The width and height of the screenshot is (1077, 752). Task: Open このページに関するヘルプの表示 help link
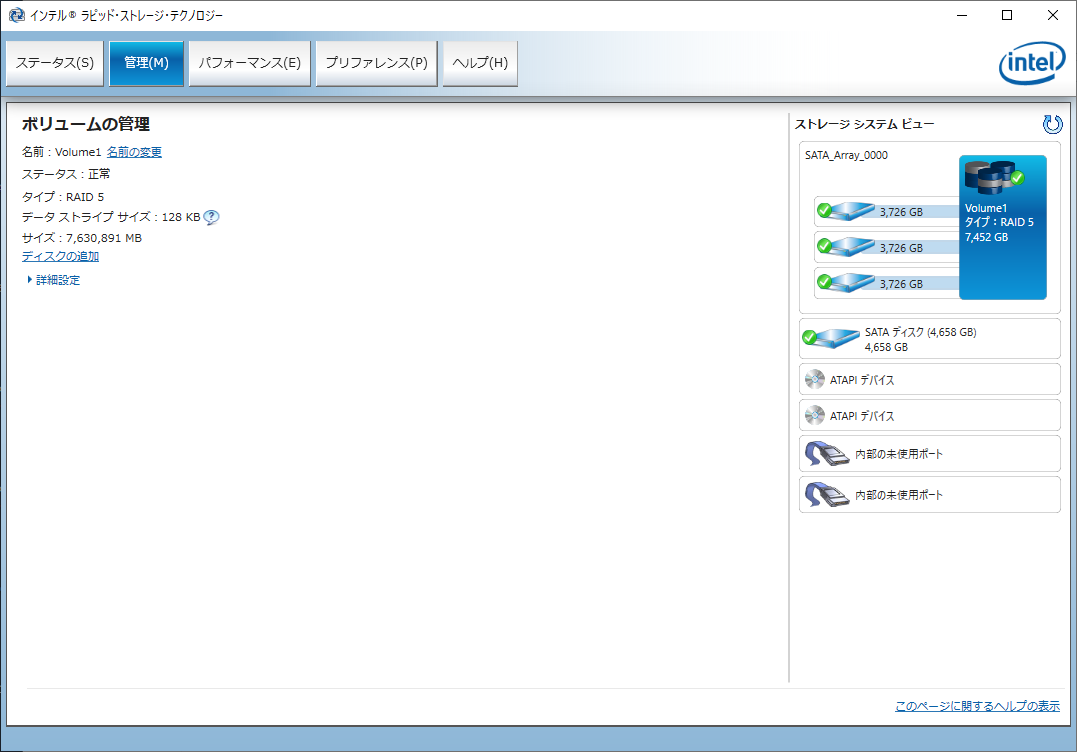click(977, 706)
